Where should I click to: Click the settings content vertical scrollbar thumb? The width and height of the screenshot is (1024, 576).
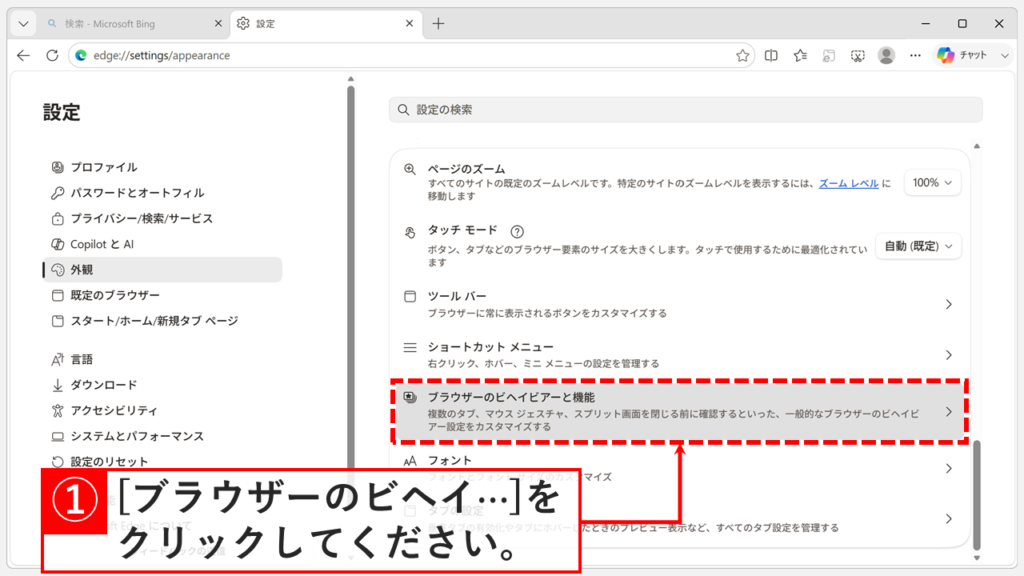976,495
